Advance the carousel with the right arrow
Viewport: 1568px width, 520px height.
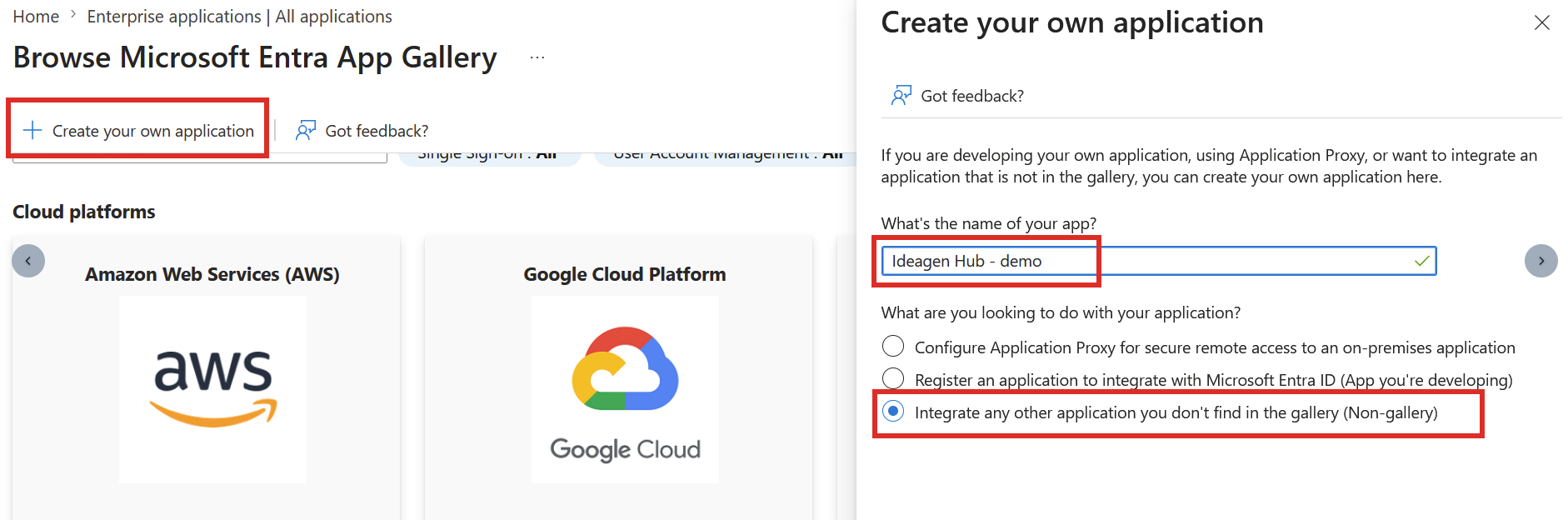[1541, 261]
